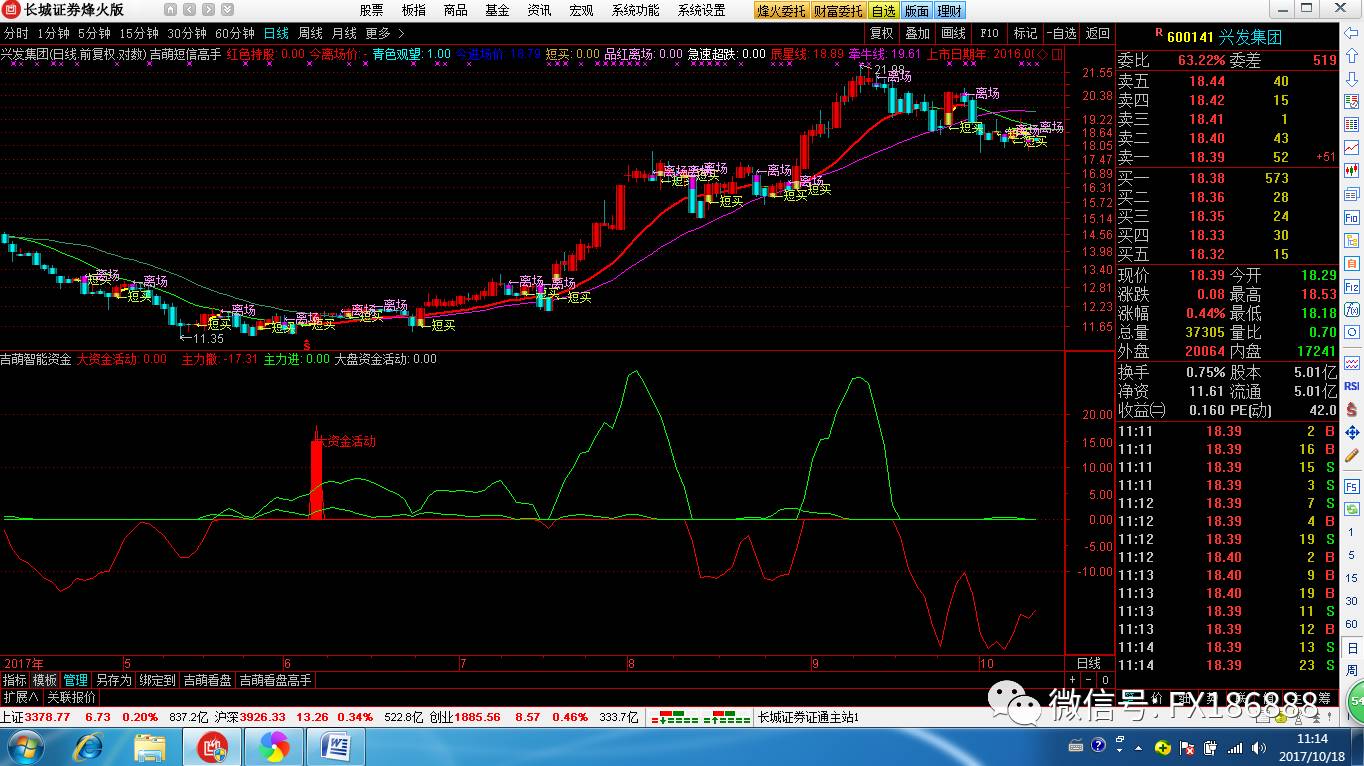The height and width of the screenshot is (766, 1364).
Task: Click the four-way arrows icon in sidebar
Action: 1351,433
